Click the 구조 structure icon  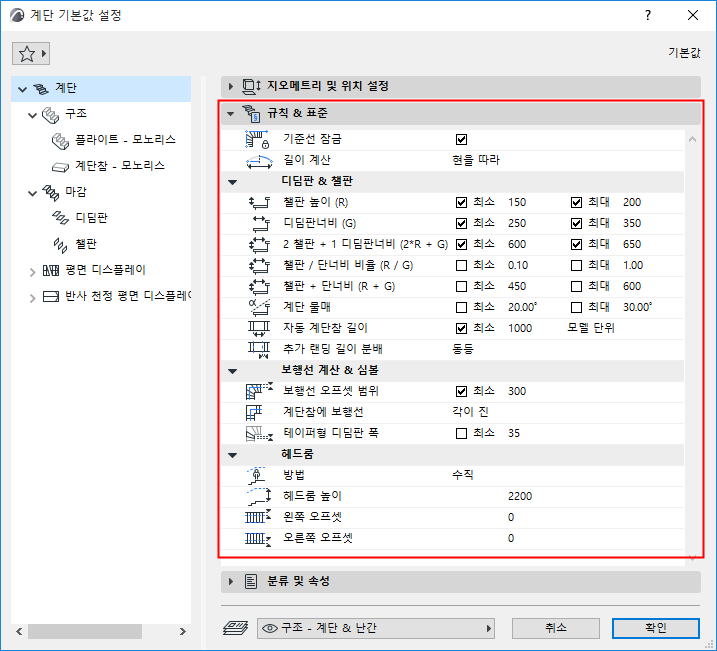point(50,115)
